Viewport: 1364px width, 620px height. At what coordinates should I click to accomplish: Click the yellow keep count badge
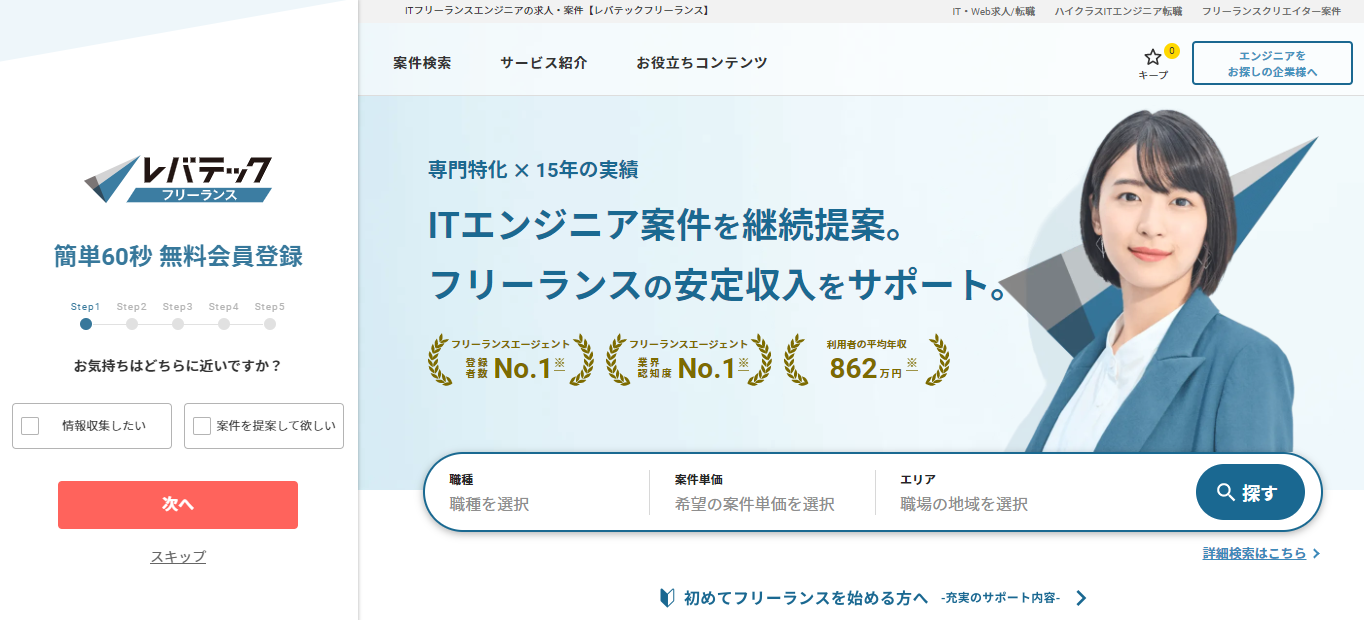(1171, 51)
